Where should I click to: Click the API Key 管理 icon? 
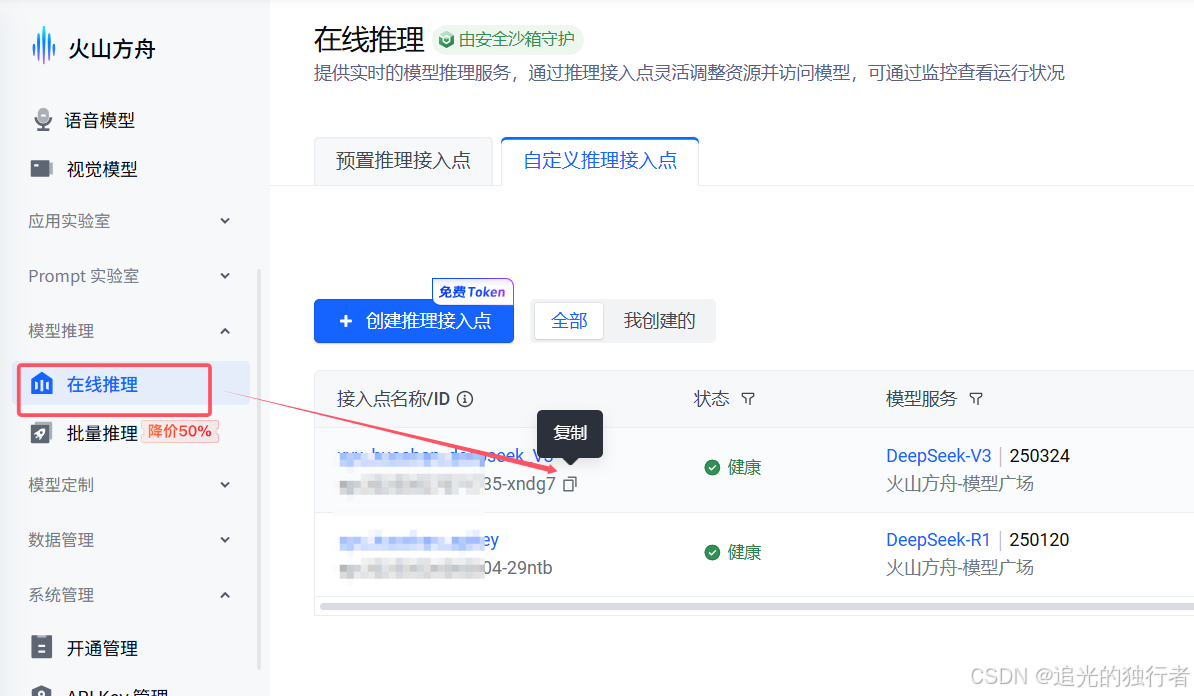coord(41,690)
